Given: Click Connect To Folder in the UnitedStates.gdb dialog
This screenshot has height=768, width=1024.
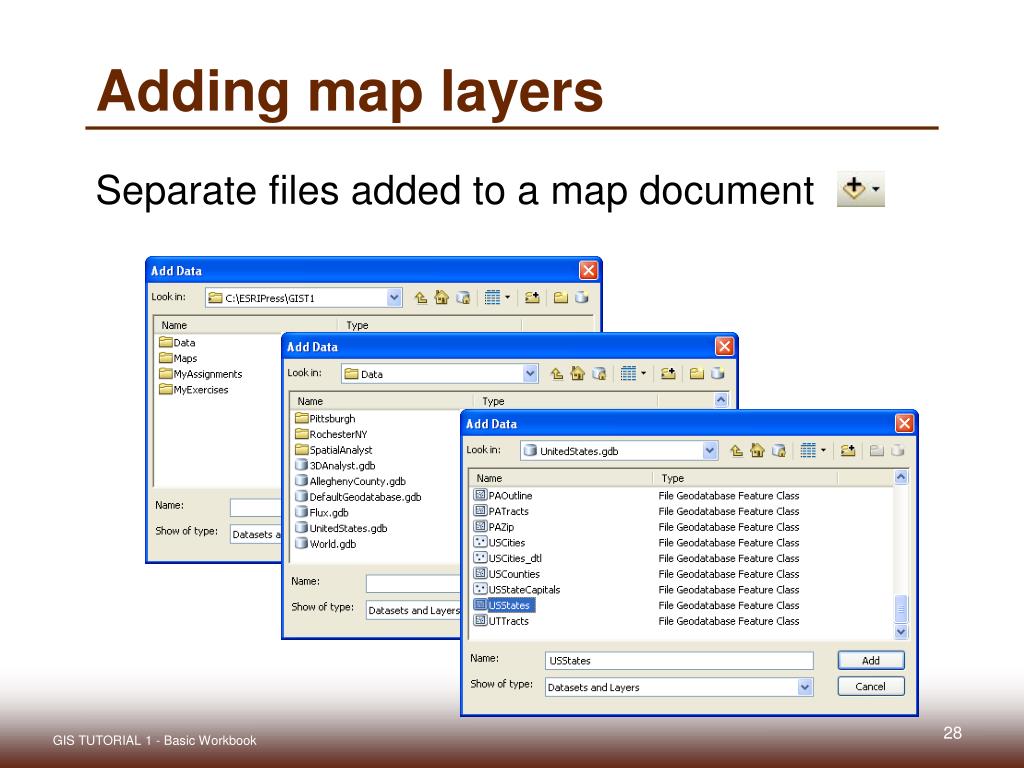Looking at the screenshot, I should (848, 451).
